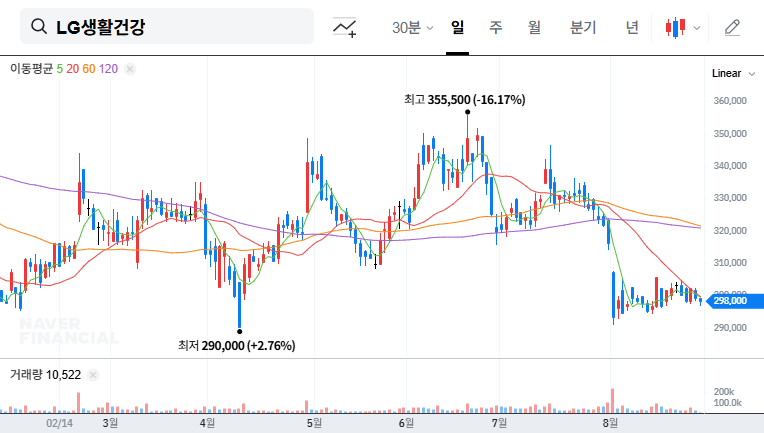Click the LG생활건강 search field
Screen dimensions: 764x433
167,26
